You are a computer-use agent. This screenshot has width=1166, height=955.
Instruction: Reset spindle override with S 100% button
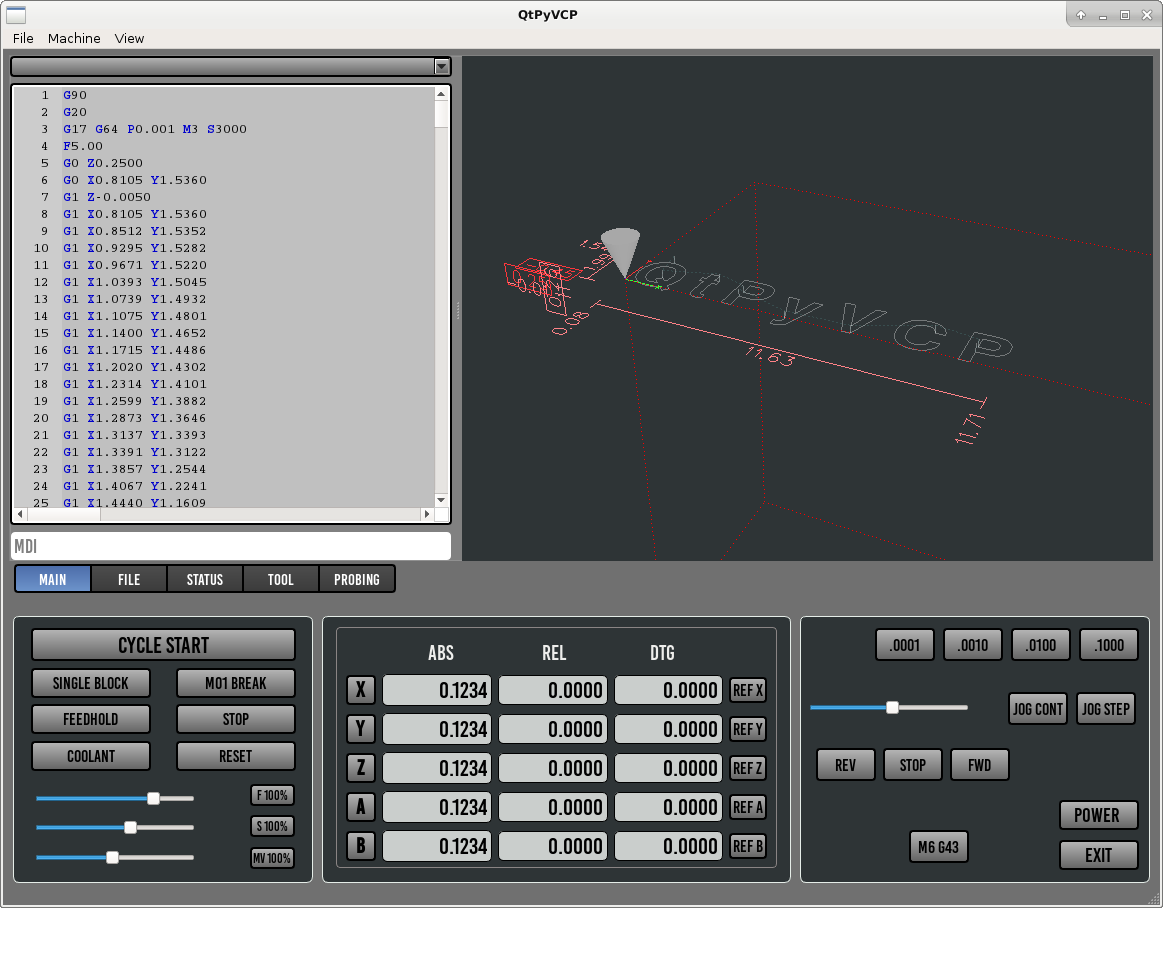click(x=272, y=826)
